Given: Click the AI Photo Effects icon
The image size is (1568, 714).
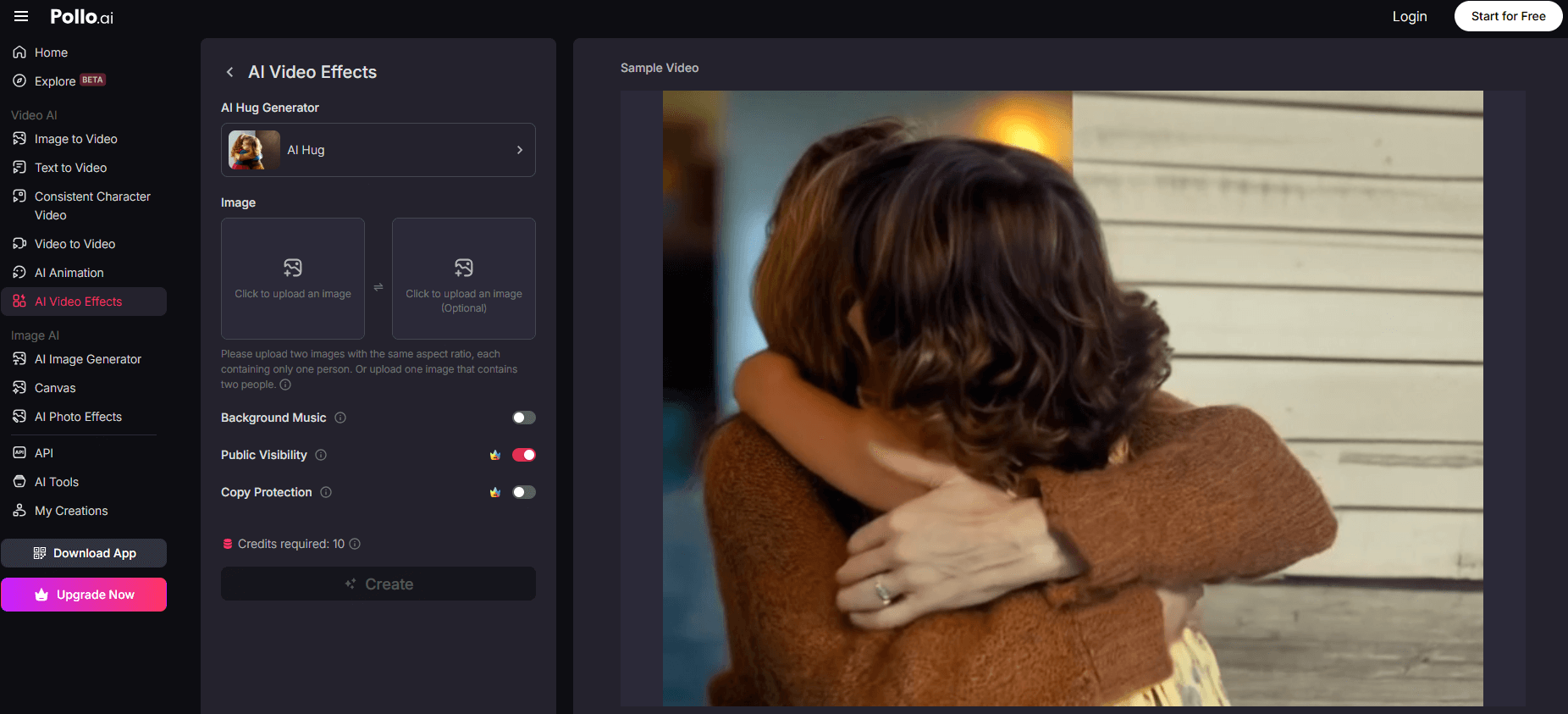Looking at the screenshot, I should coord(19,416).
